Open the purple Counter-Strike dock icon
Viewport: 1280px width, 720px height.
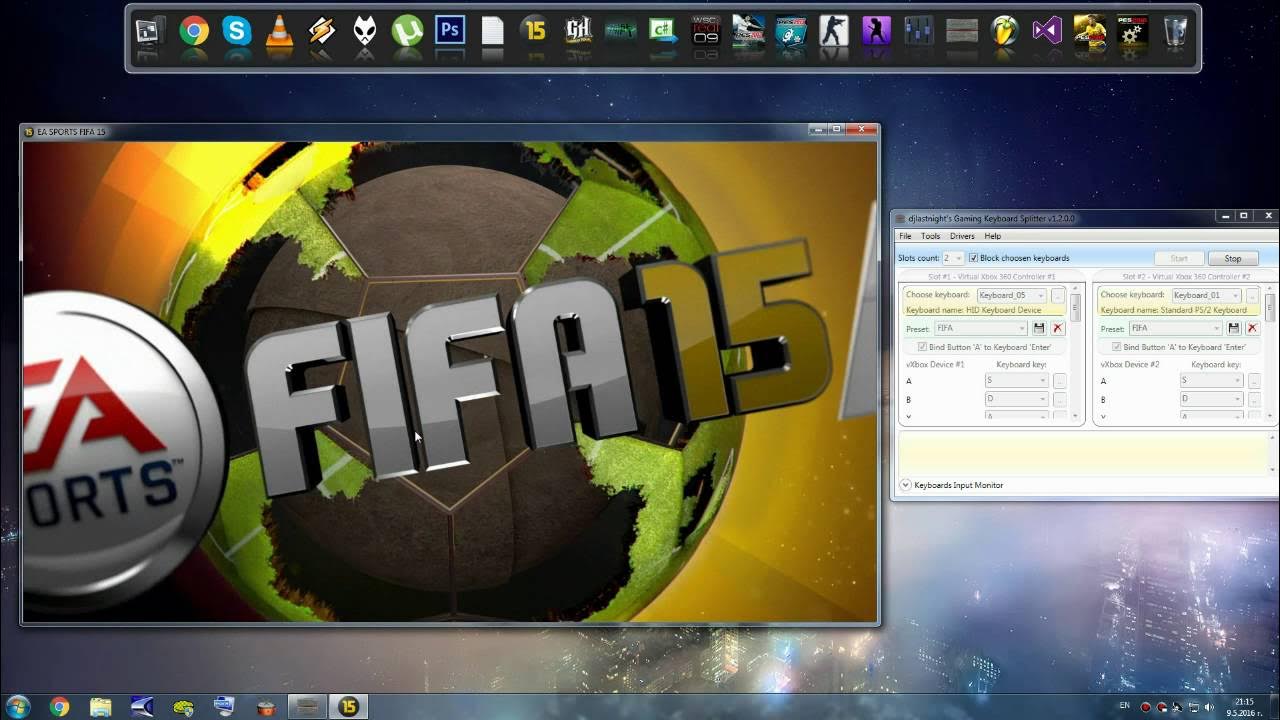pyautogui.click(x=877, y=32)
